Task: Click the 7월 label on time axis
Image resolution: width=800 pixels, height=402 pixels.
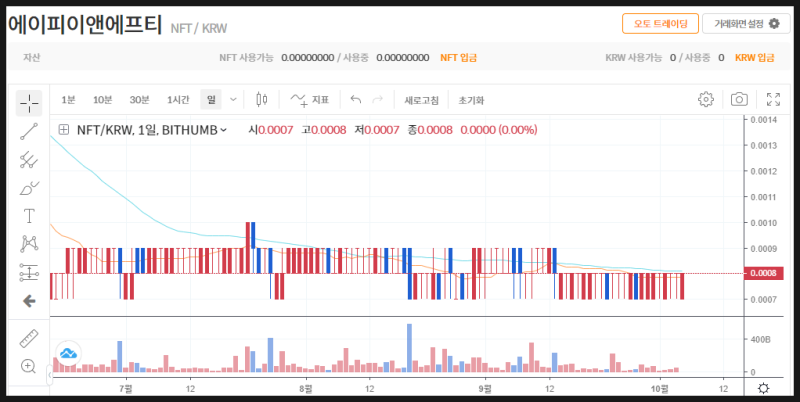Action: pyautogui.click(x=125, y=389)
